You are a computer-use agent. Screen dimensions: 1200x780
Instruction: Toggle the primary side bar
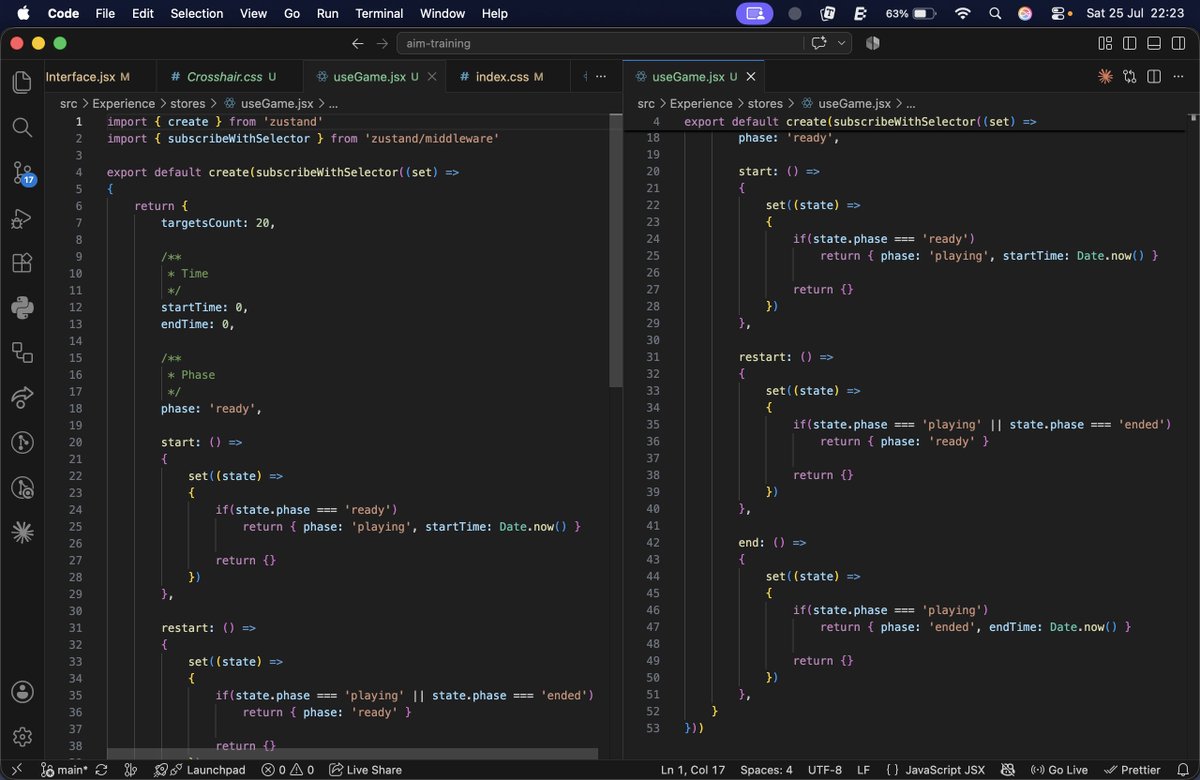(x=1129, y=44)
